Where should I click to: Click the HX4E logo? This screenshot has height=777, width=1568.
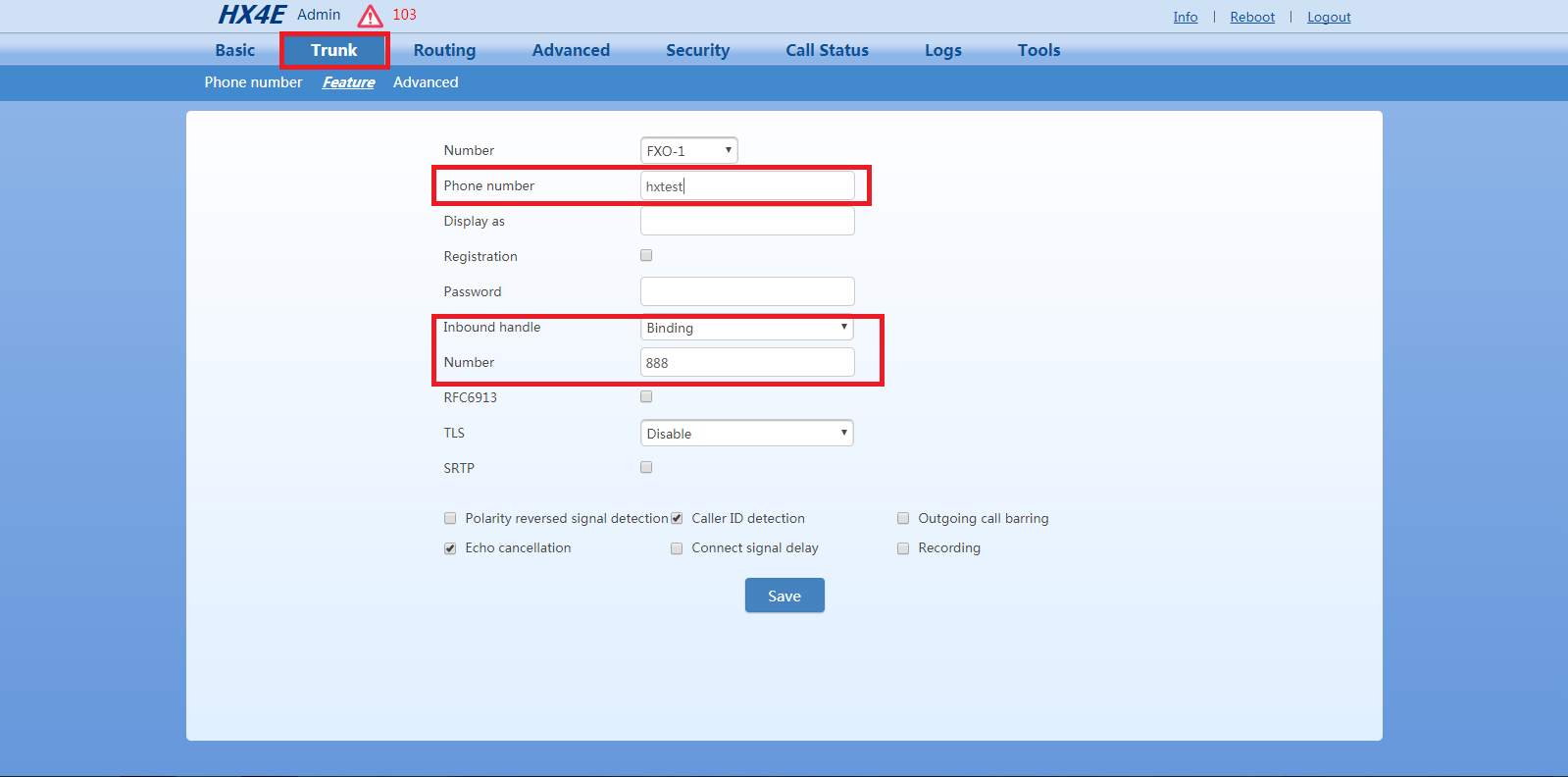(251, 15)
